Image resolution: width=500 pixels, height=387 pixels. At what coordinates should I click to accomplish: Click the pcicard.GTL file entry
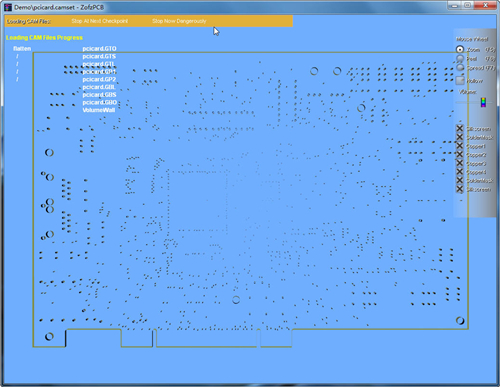(x=99, y=64)
